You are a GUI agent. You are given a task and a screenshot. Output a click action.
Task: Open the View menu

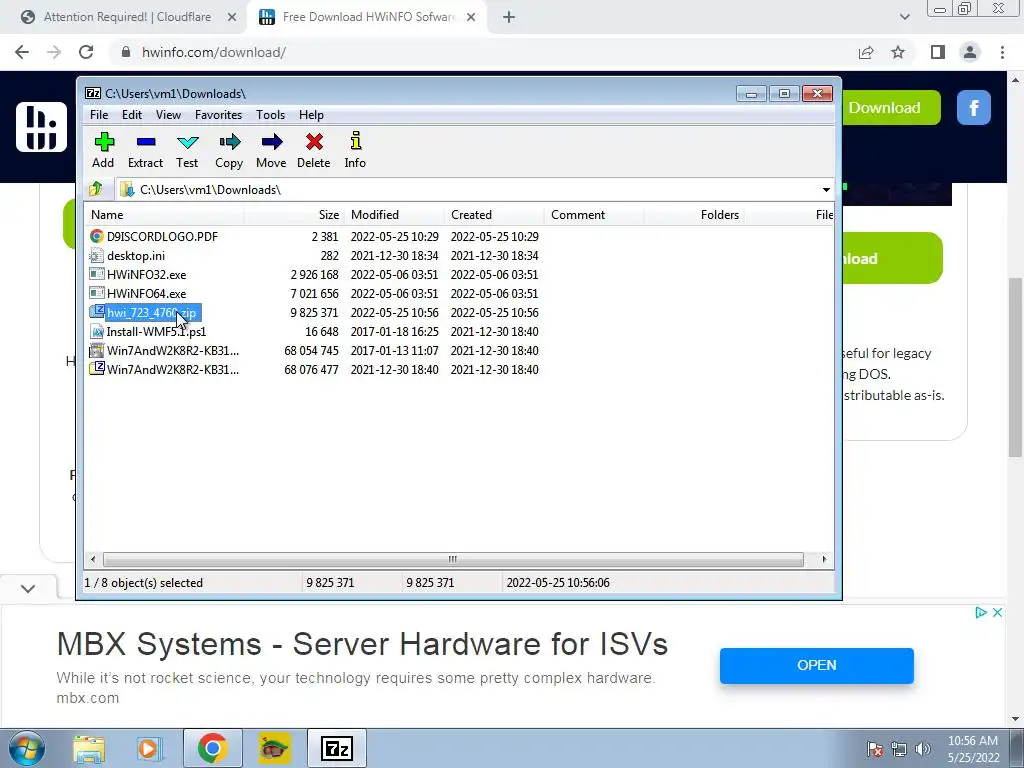click(168, 115)
